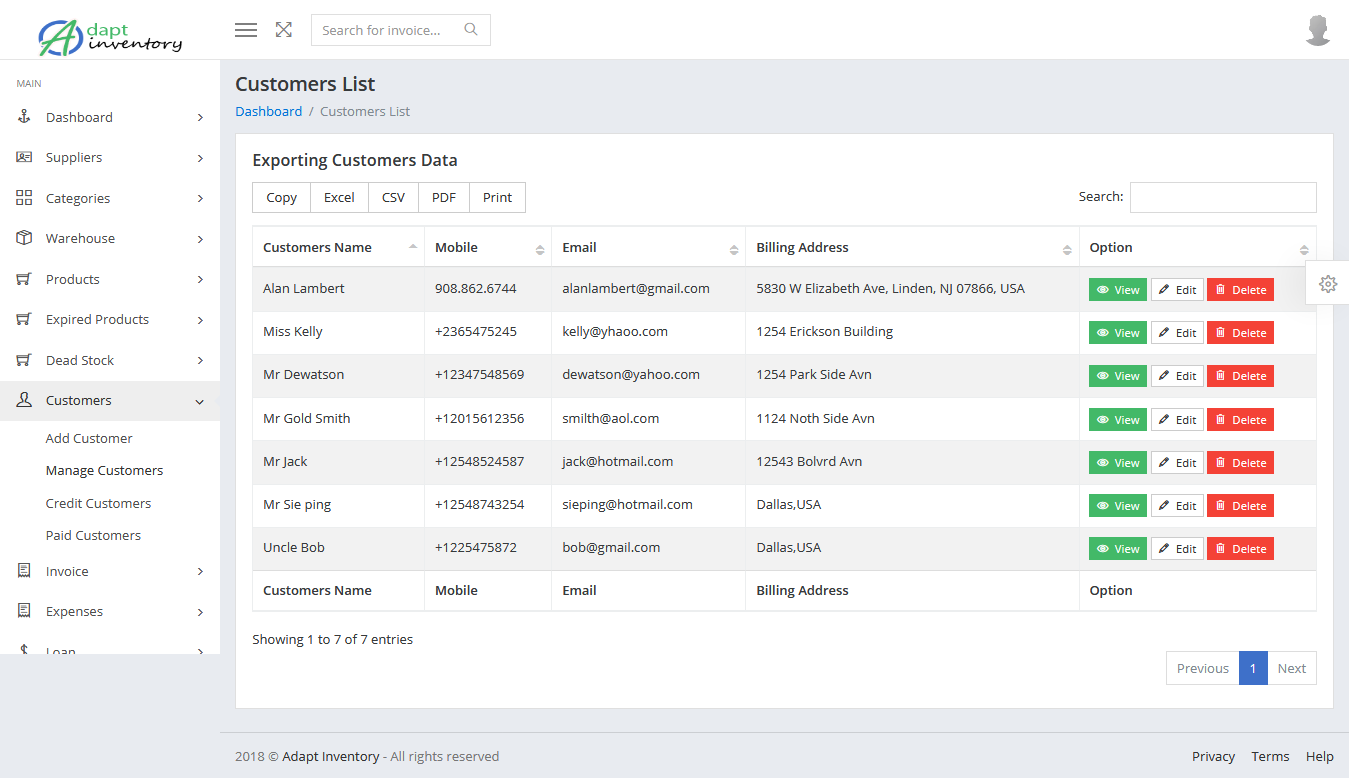The height and width of the screenshot is (778, 1349).
Task: View Mr Jack customer details
Action: click(x=1117, y=463)
